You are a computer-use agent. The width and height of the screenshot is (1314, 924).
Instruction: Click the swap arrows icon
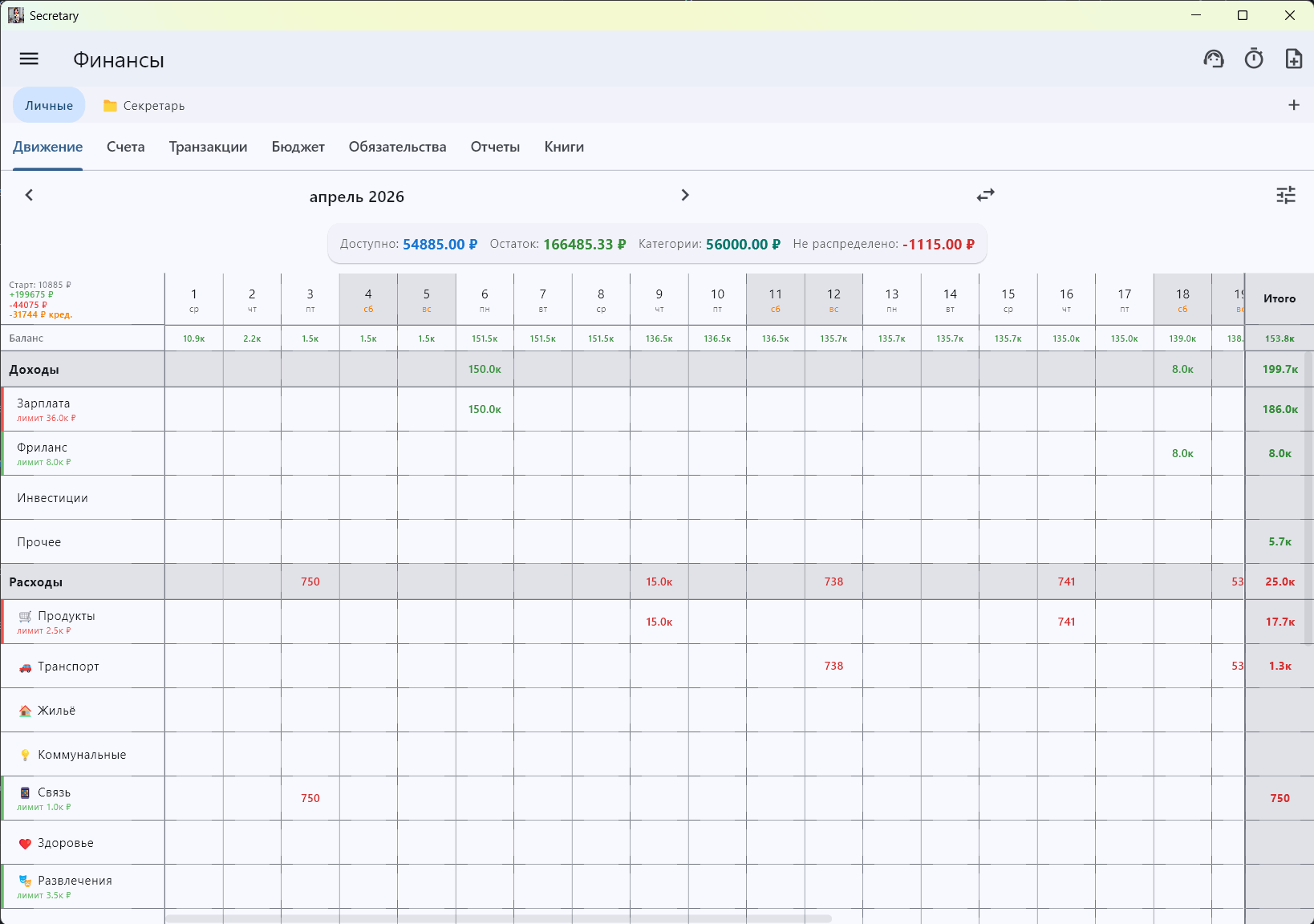pyautogui.click(x=986, y=195)
